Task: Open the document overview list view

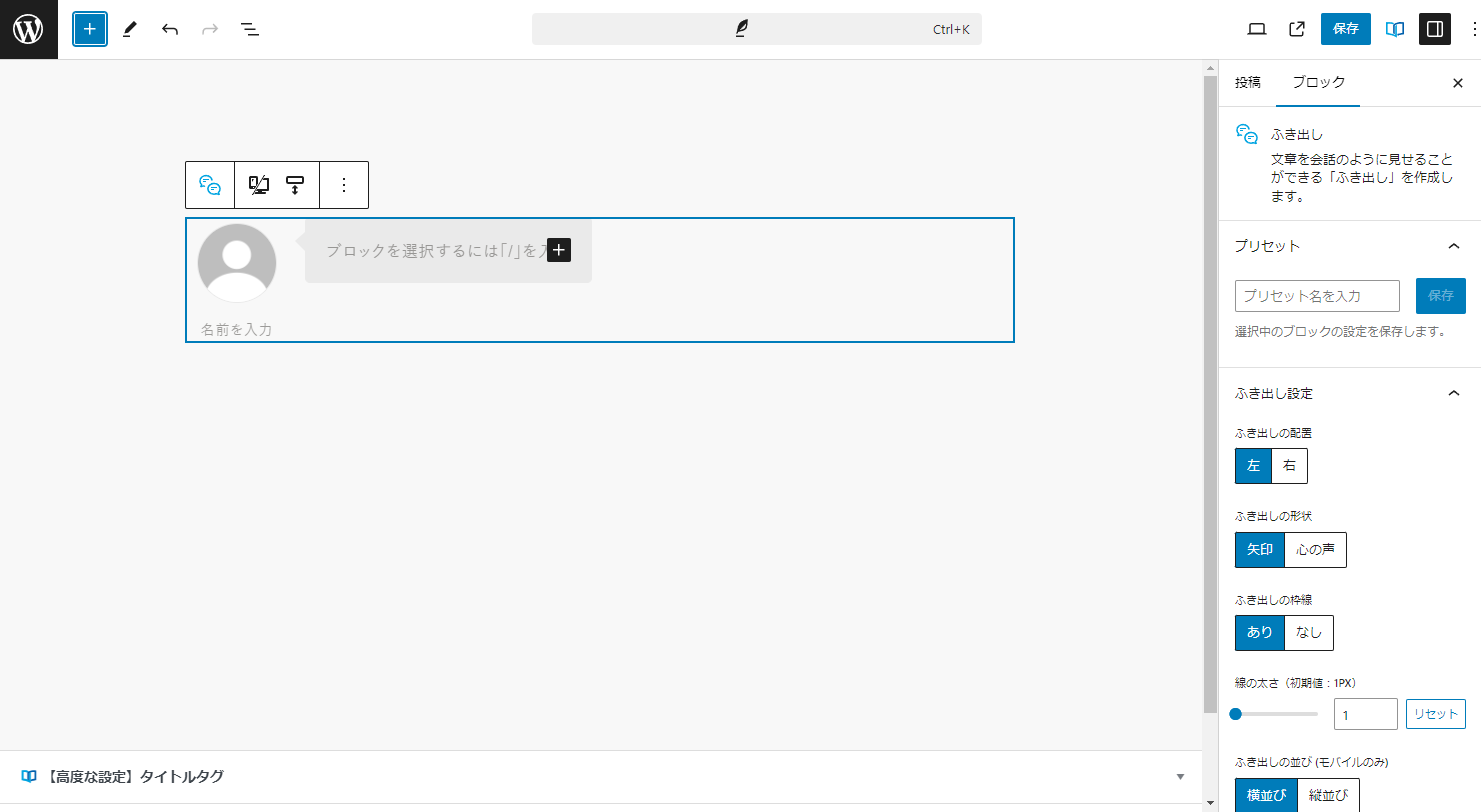Action: (x=250, y=29)
